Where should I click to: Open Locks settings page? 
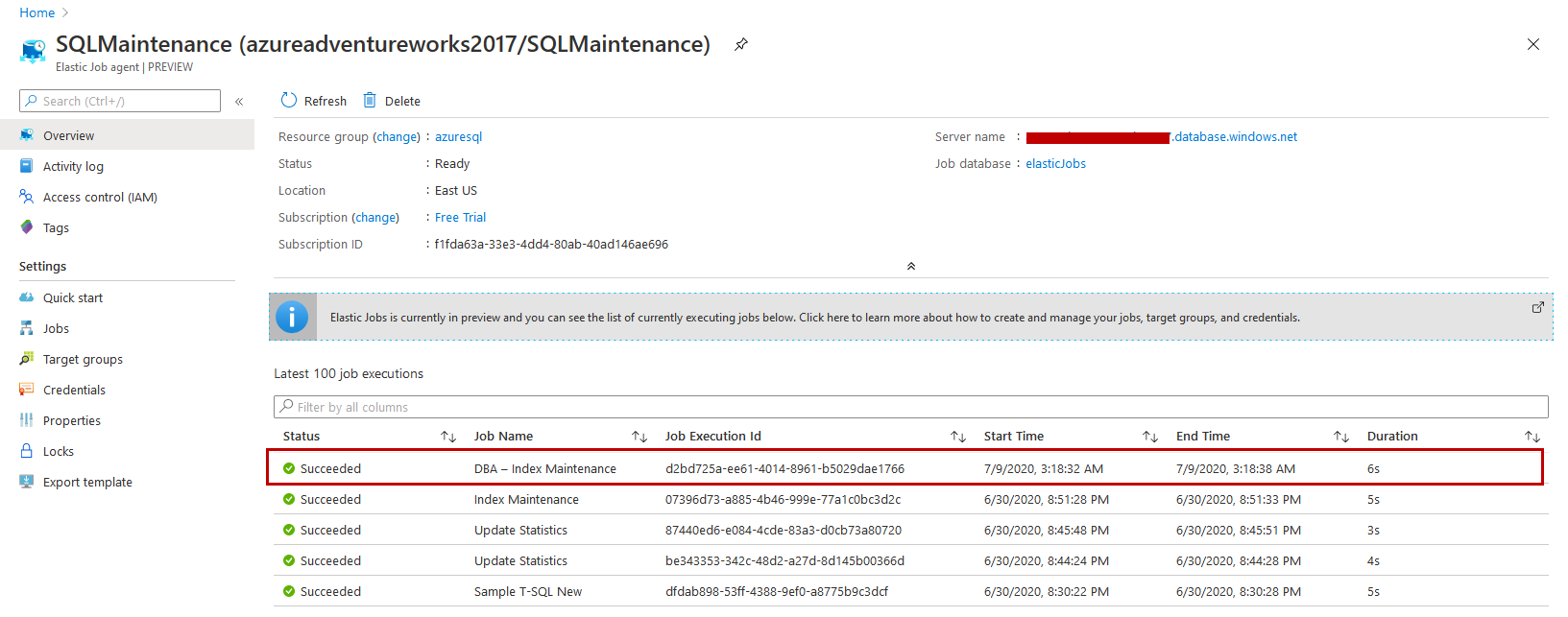tap(58, 451)
